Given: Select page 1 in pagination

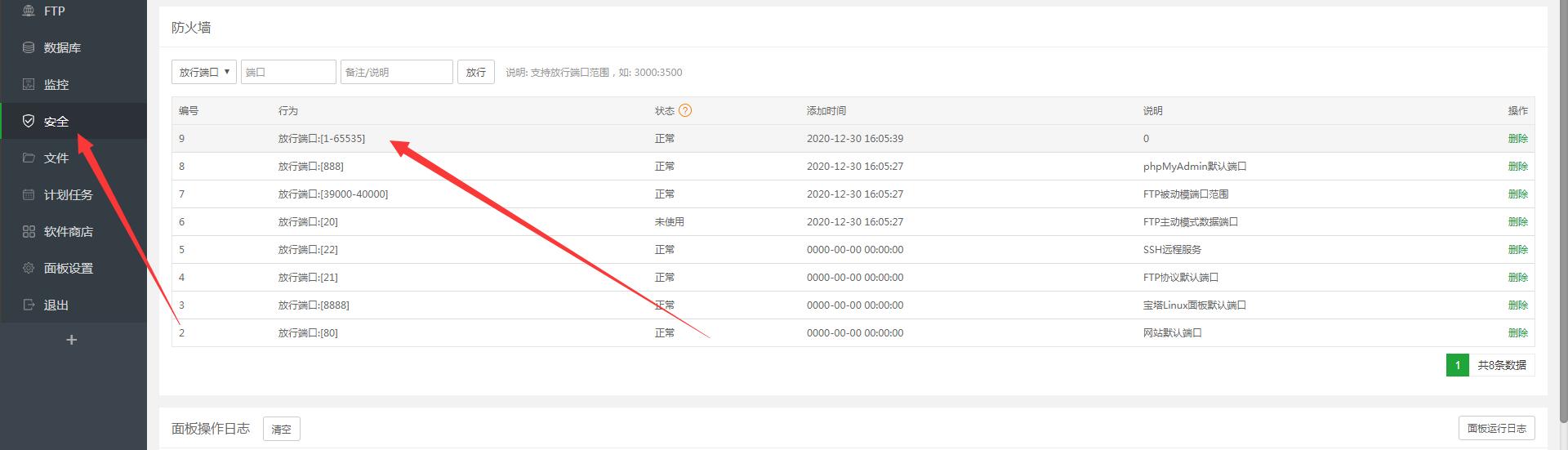Looking at the screenshot, I should pyautogui.click(x=1457, y=365).
